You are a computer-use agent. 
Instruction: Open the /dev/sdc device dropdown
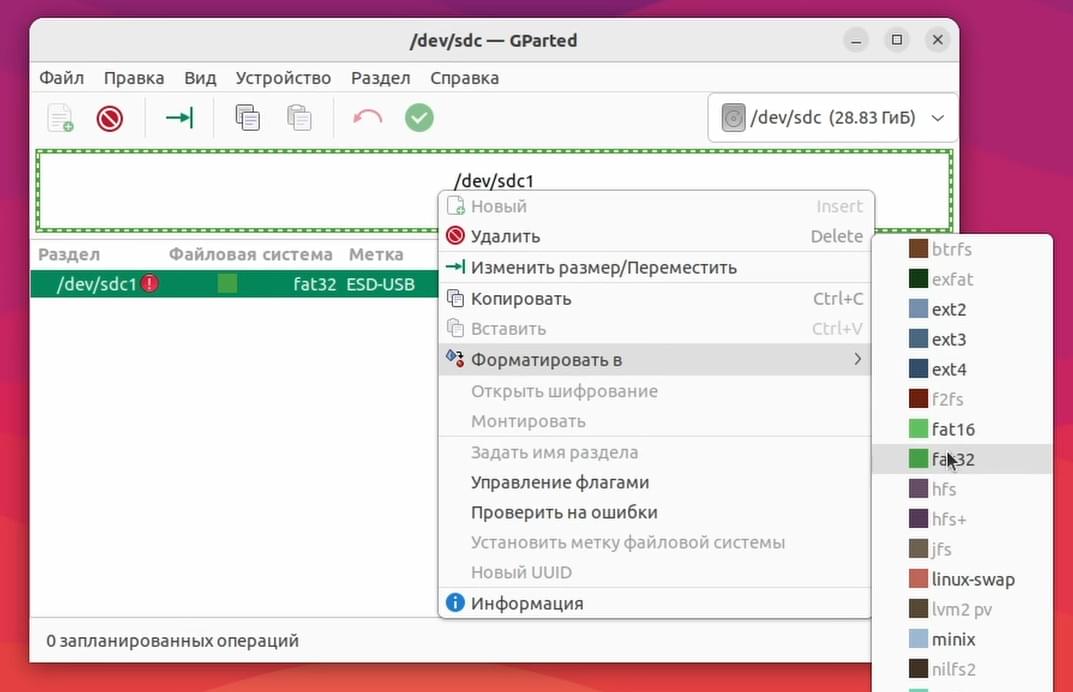(x=831, y=118)
